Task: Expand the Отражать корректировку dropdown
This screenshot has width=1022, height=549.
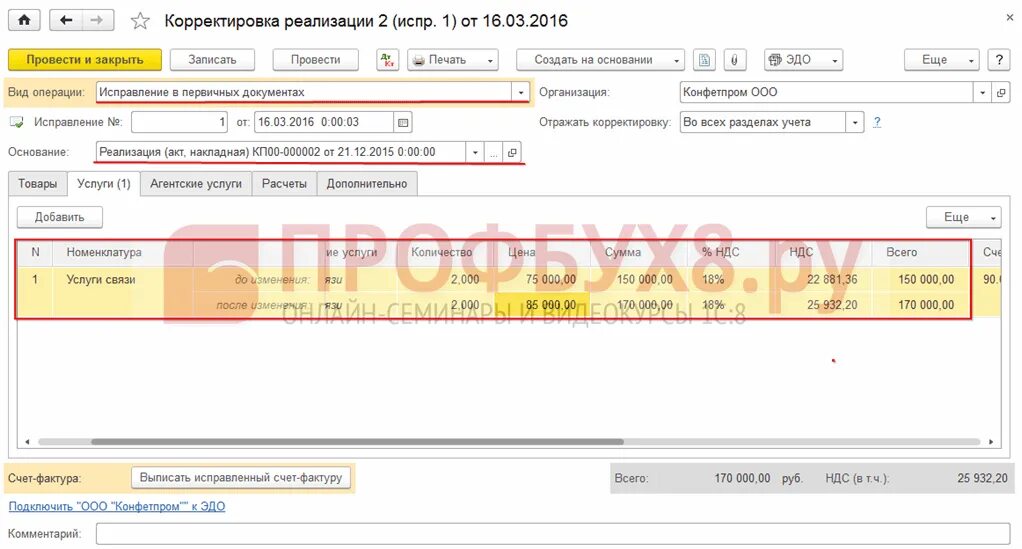Action: (x=854, y=122)
